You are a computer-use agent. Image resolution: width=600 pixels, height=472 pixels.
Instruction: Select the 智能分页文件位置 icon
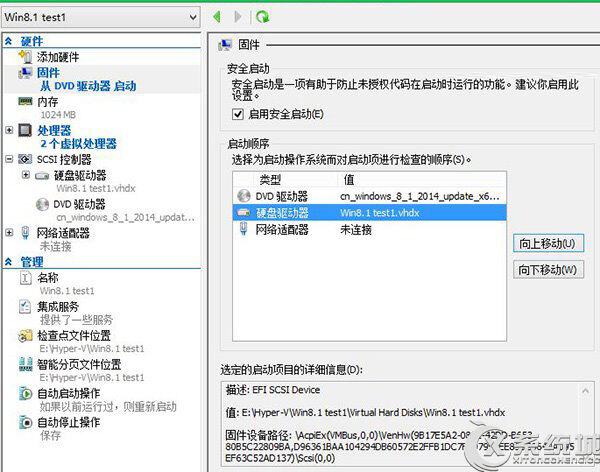pyautogui.click(x=25, y=364)
